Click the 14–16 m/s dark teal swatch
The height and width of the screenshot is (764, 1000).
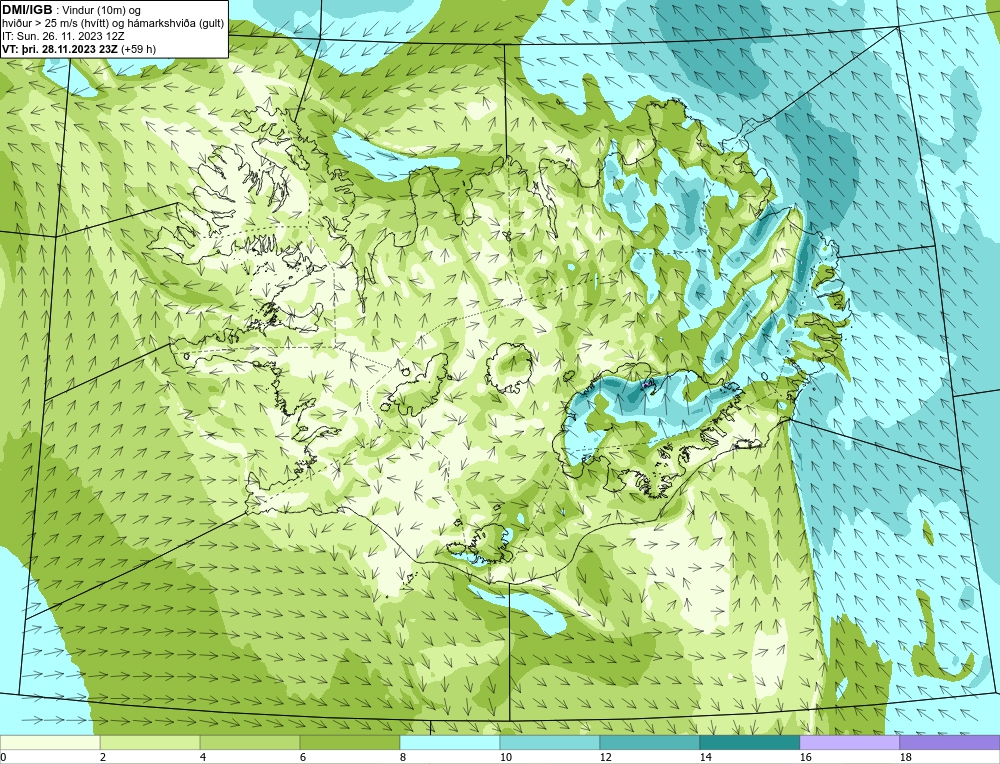[x=750, y=743]
